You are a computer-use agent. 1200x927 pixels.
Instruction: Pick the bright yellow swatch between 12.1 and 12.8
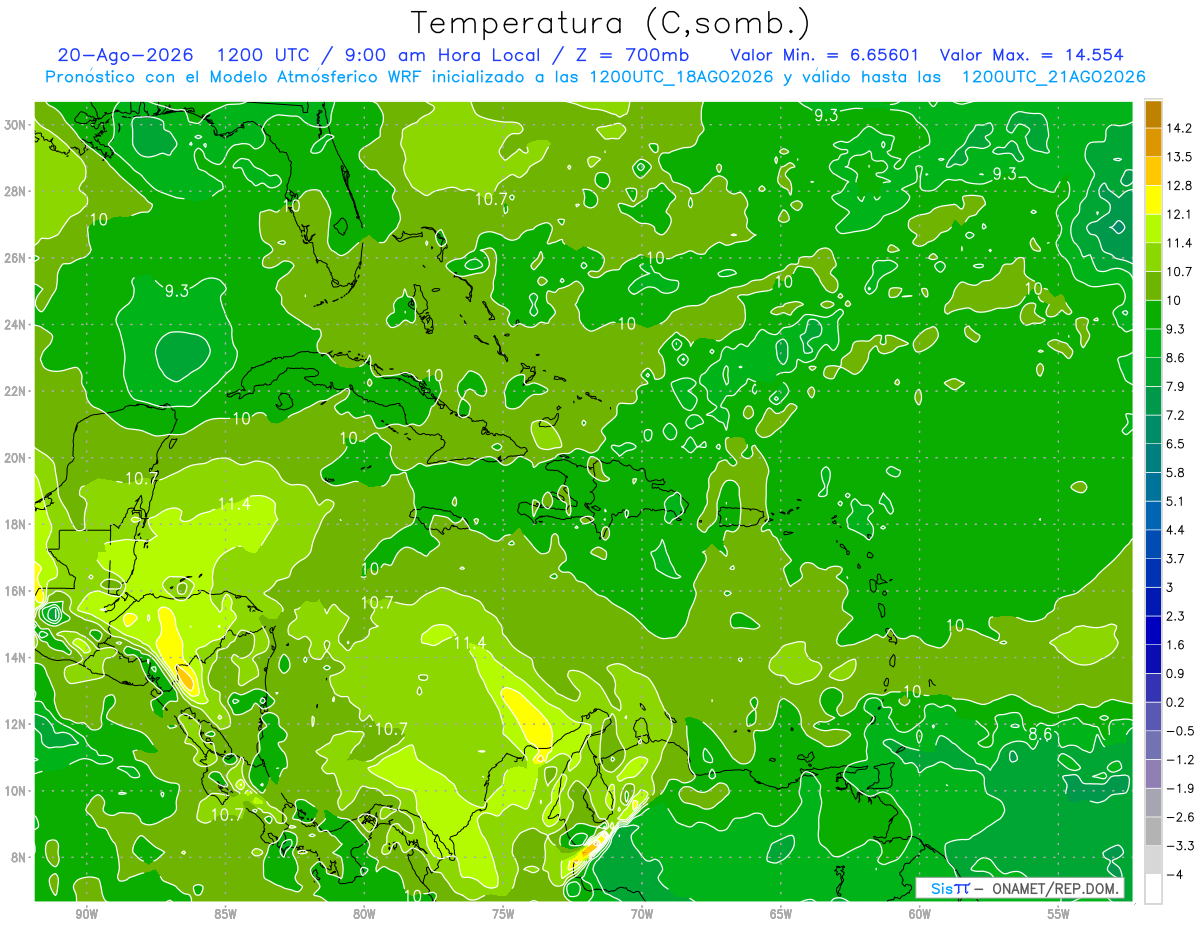[x=1153, y=200]
